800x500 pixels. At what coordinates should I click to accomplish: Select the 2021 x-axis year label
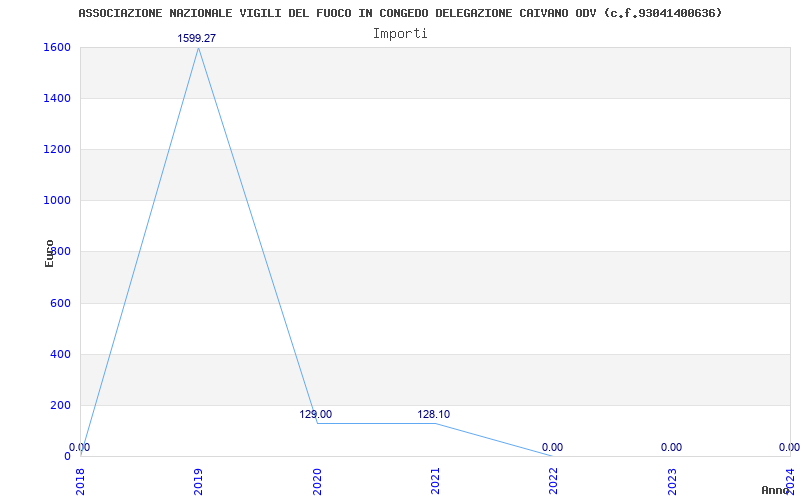click(435, 481)
